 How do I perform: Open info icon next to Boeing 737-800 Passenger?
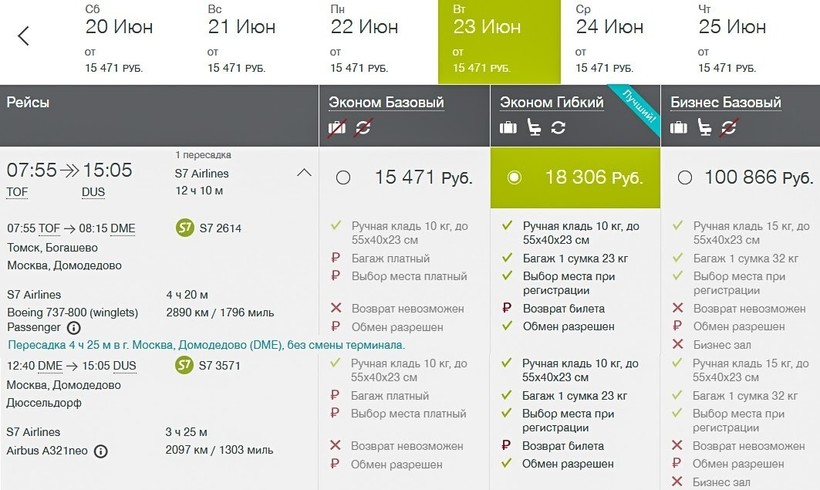(x=74, y=327)
